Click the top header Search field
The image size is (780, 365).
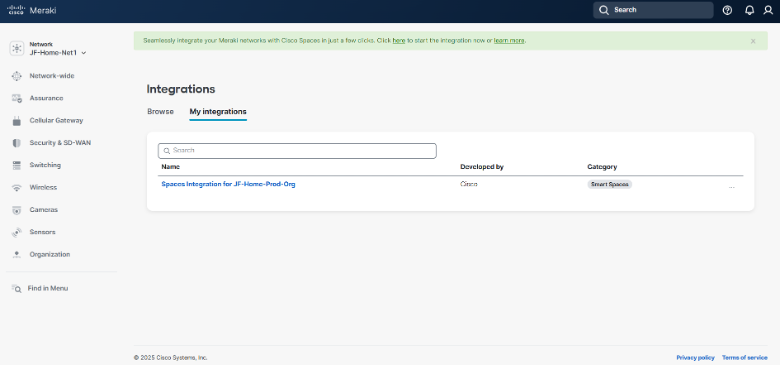point(653,10)
